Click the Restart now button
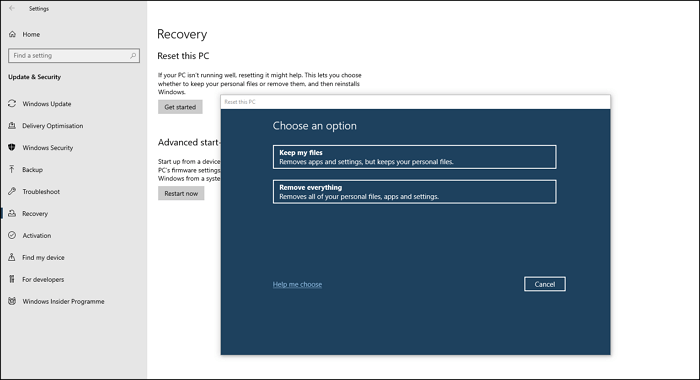 pyautogui.click(x=181, y=193)
